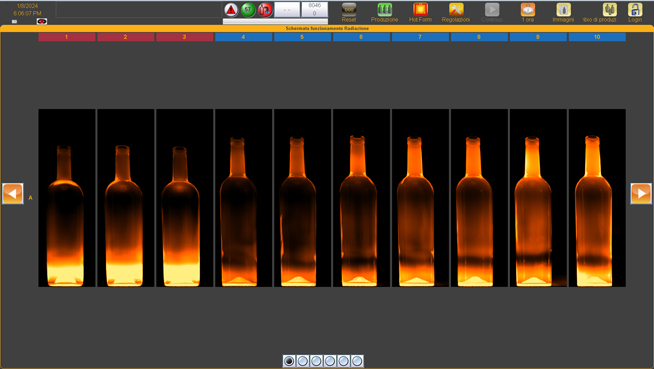Open the Immagini bottle icon
Screen dimensions: 654x369
(563, 10)
